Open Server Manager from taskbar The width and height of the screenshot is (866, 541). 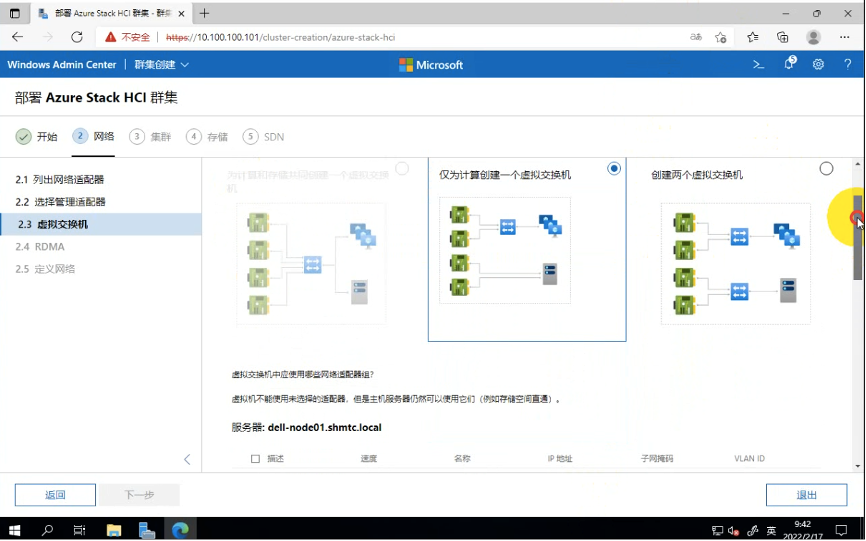tap(146, 531)
